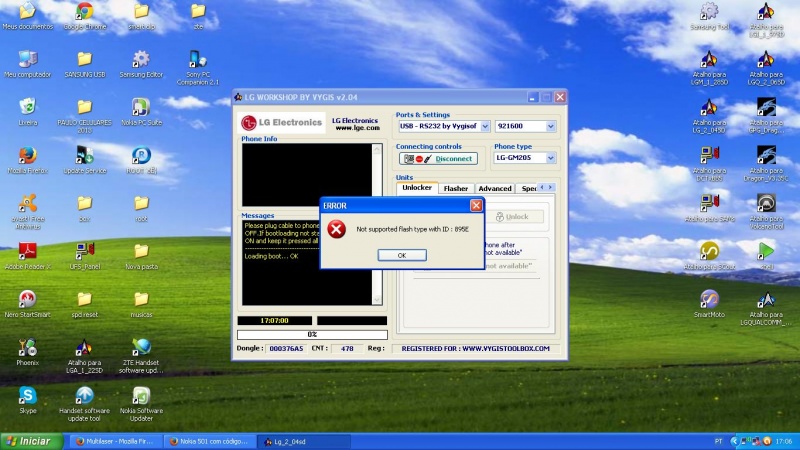This screenshot has width=800, height=450.
Task: Select the Meus documentos desktop icon
Action: (x=28, y=17)
